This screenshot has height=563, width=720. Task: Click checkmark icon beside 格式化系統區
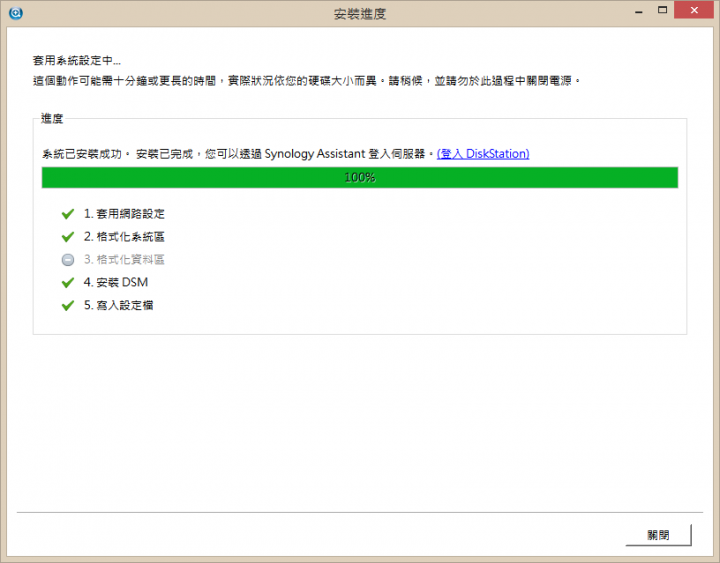point(68,237)
